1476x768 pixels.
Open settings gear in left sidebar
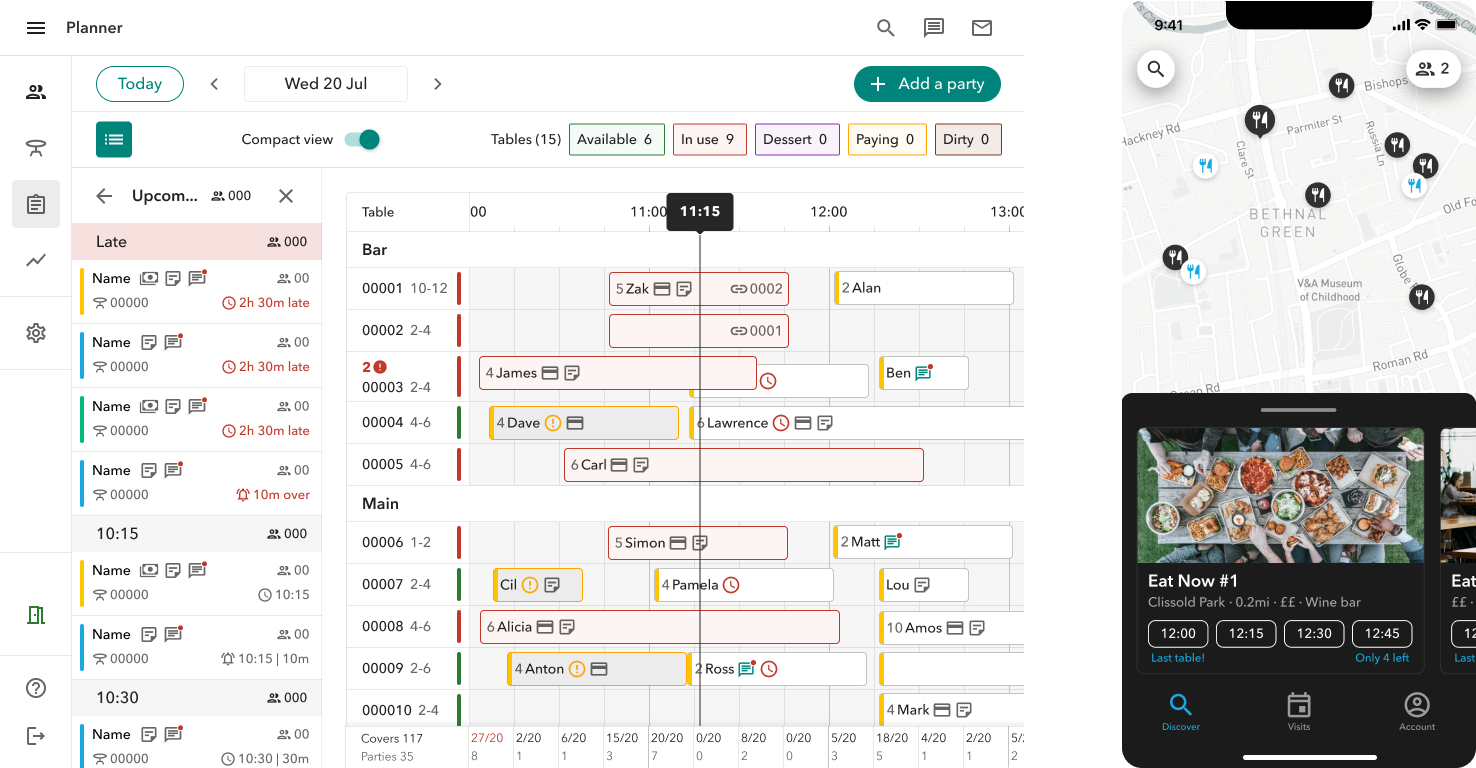coord(36,333)
